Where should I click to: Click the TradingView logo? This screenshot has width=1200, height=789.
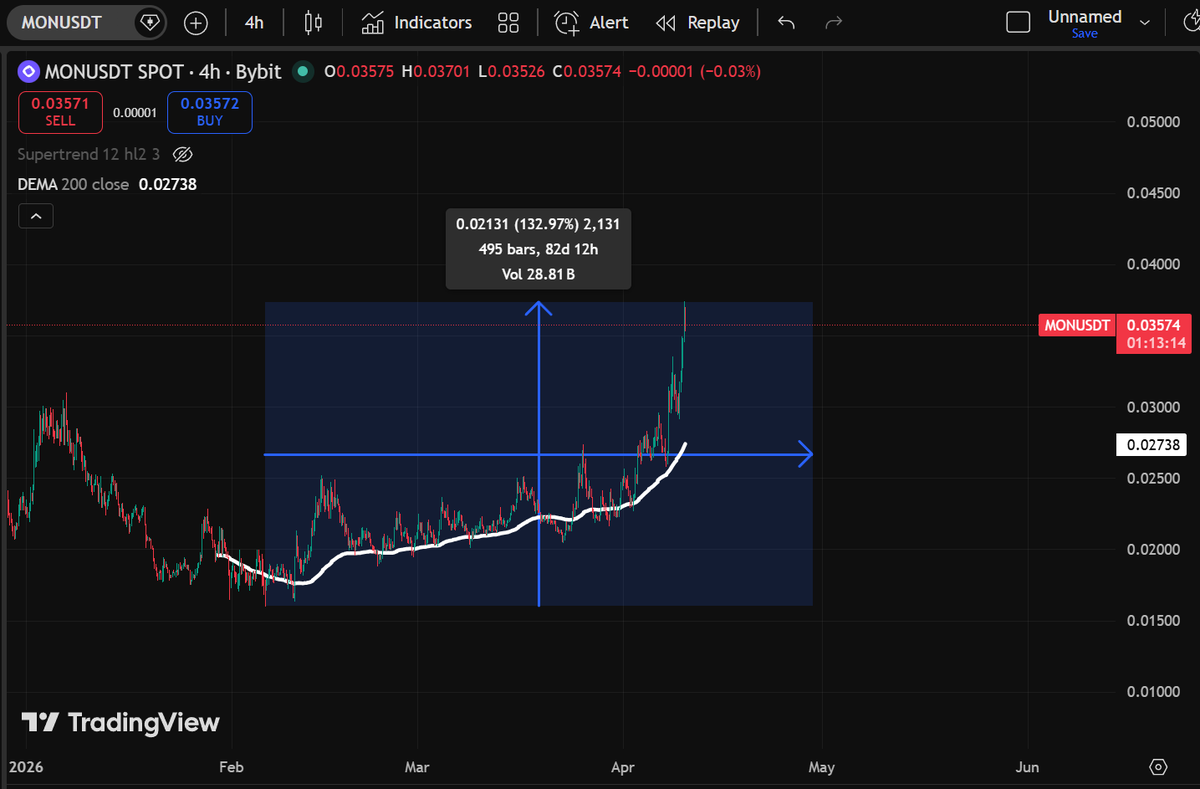(x=120, y=722)
